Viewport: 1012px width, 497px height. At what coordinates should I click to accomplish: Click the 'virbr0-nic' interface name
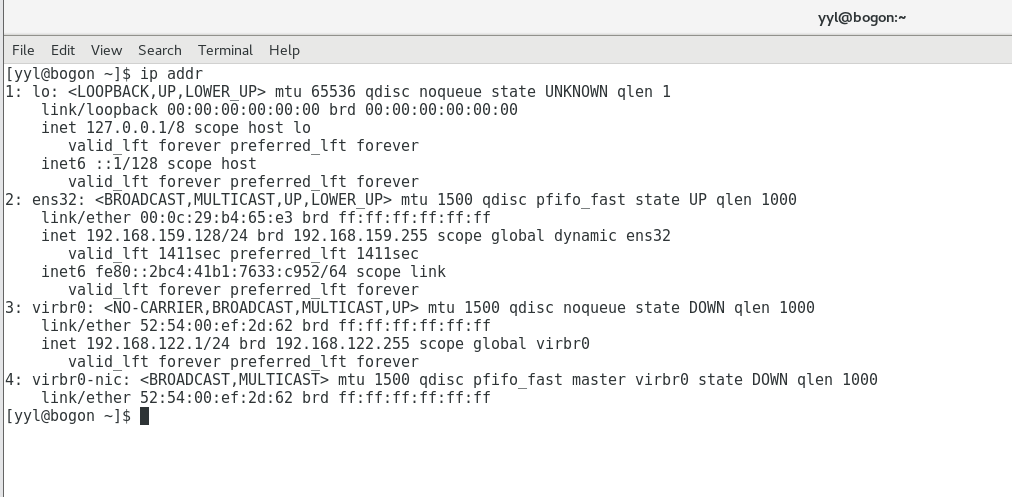point(77,380)
